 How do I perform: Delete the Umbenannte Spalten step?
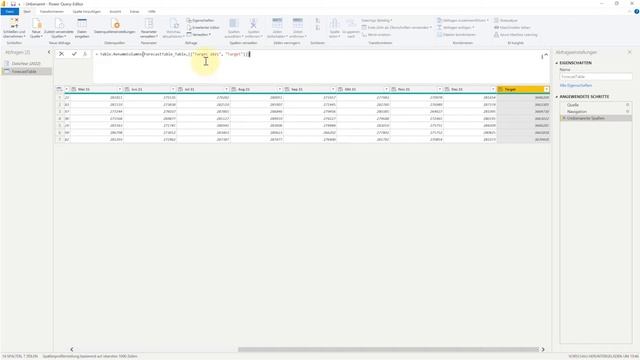564,118
